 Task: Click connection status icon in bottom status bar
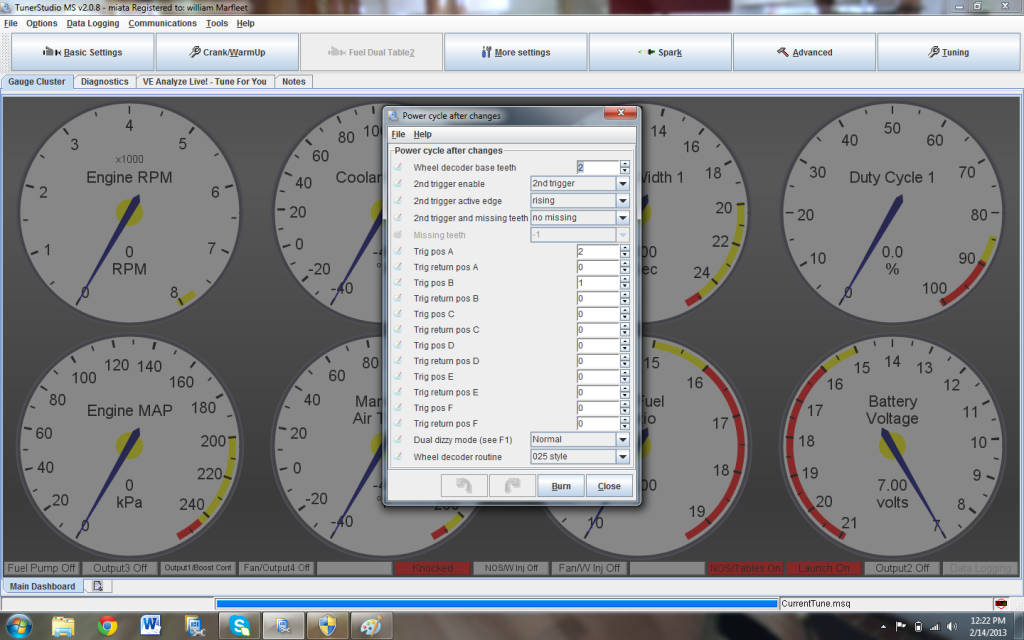coord(1001,603)
